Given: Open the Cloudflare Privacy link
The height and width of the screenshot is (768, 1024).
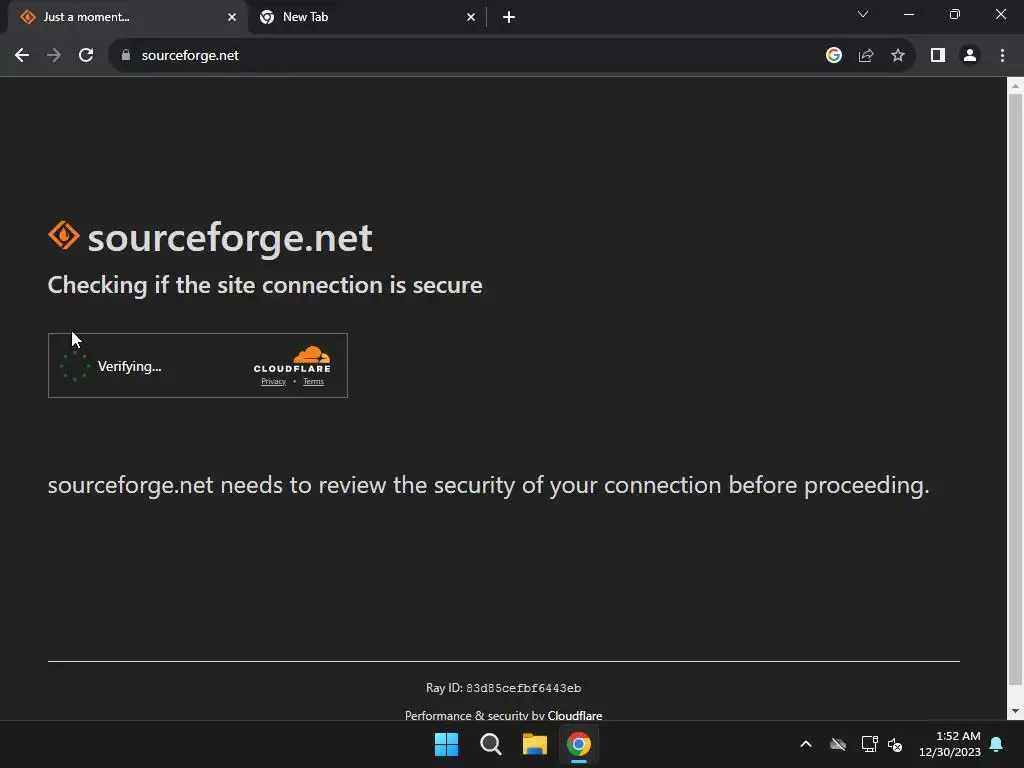Looking at the screenshot, I should point(274,381).
